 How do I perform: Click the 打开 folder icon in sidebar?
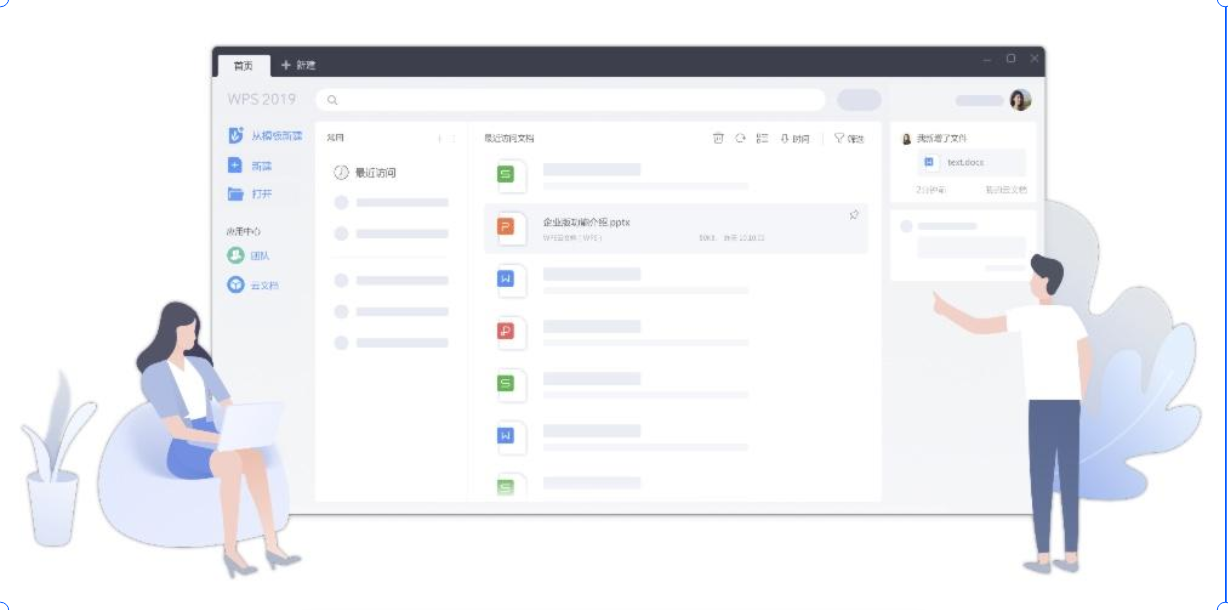235,194
